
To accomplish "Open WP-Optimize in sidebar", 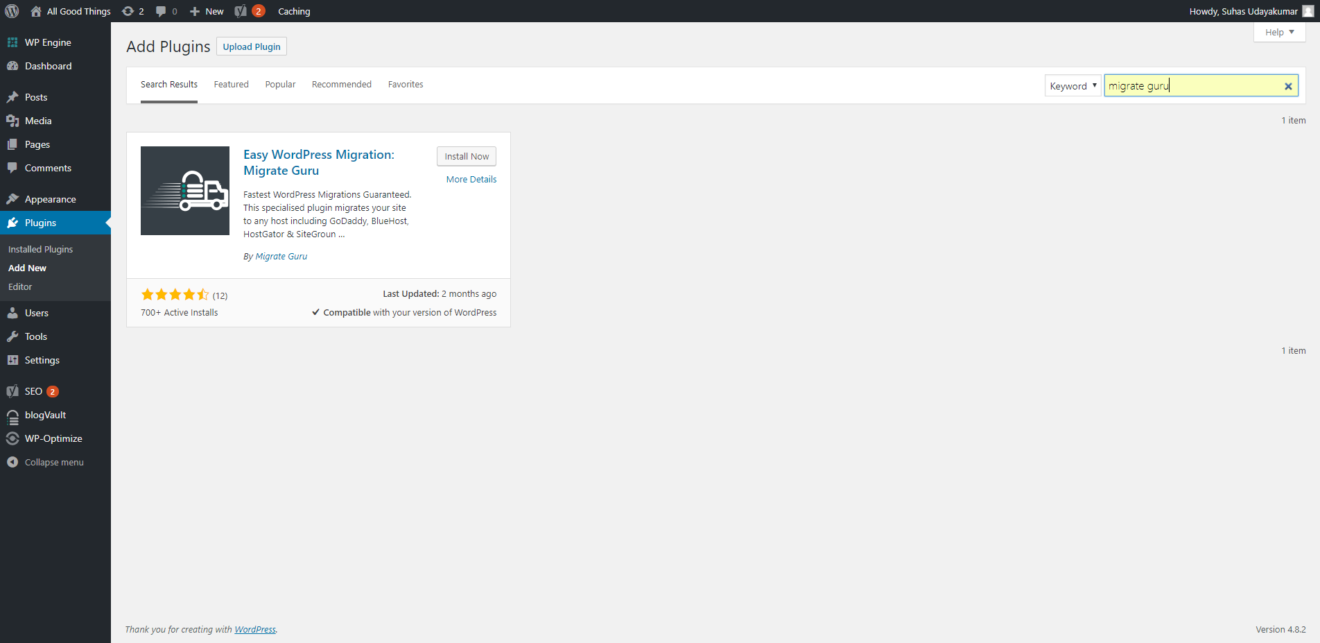I will pyautogui.click(x=55, y=438).
